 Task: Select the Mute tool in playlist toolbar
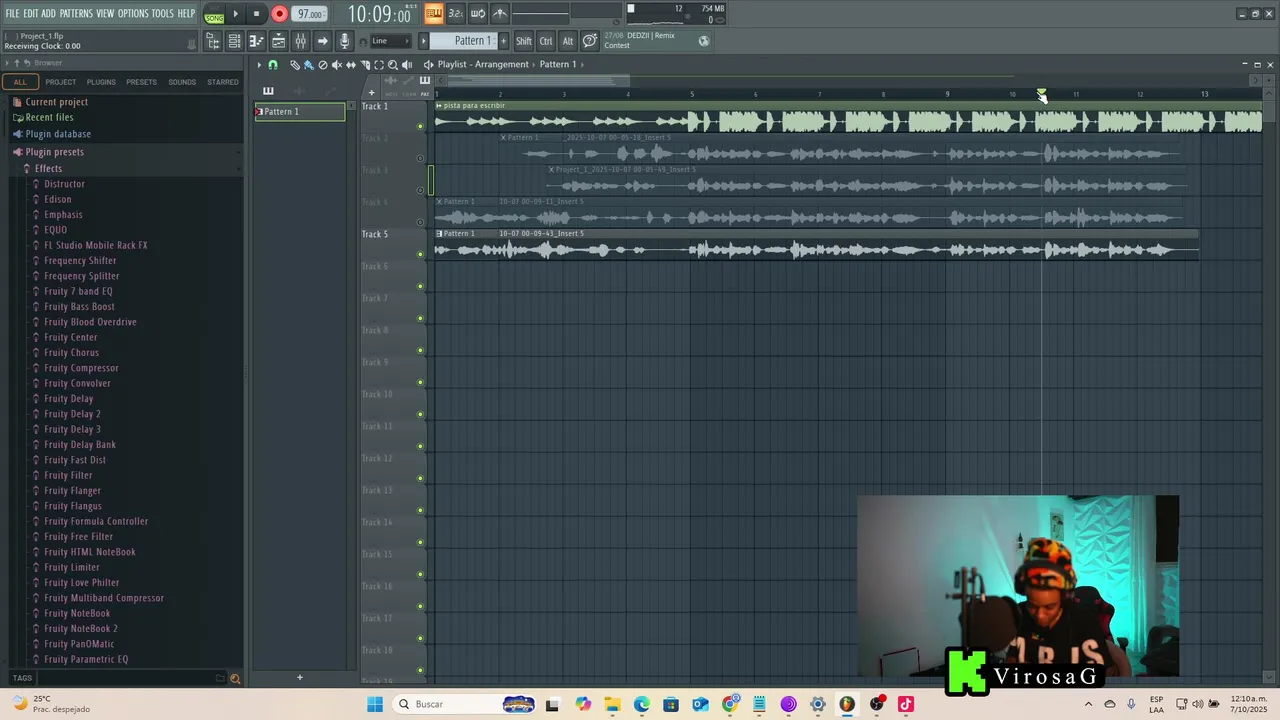tap(336, 64)
